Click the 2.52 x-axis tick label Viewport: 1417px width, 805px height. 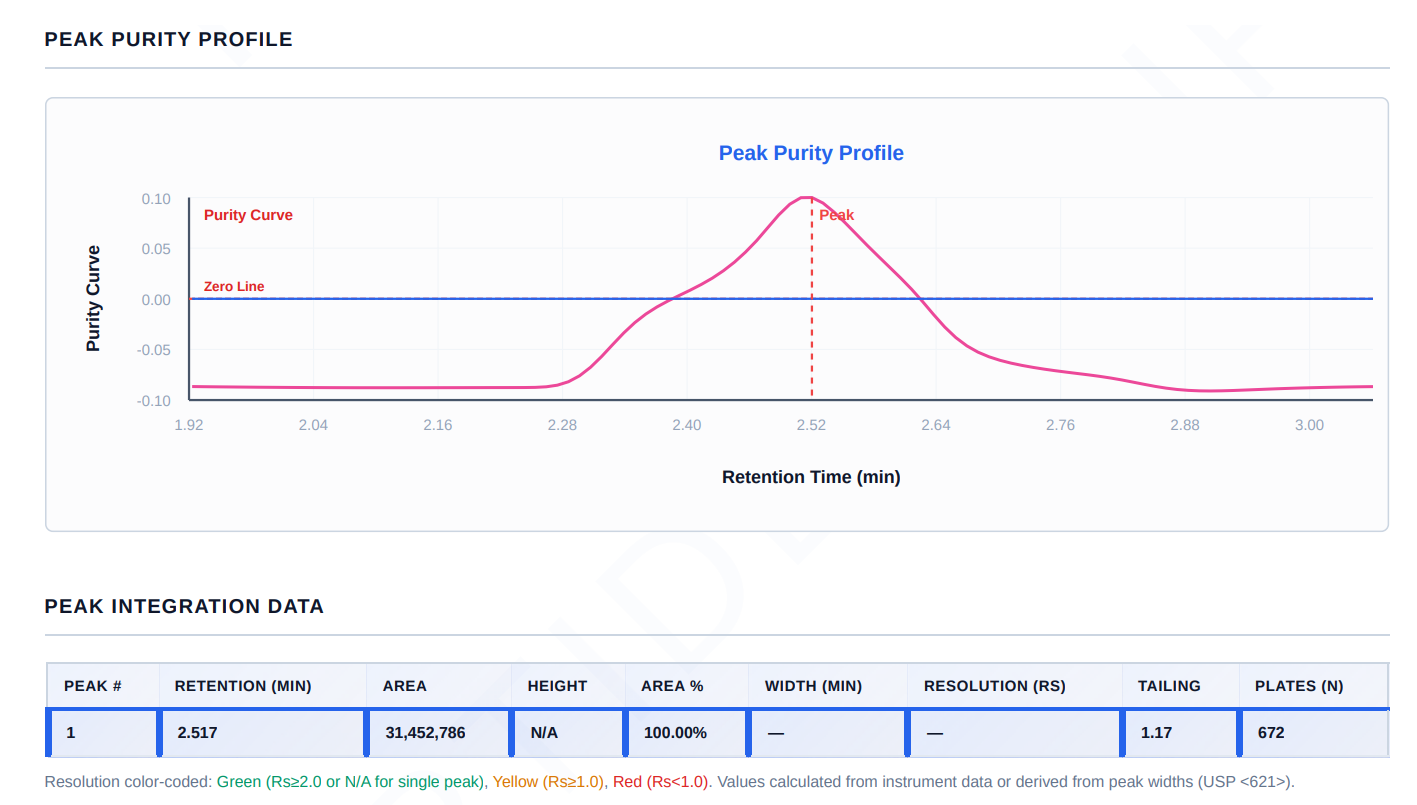pyautogui.click(x=811, y=425)
